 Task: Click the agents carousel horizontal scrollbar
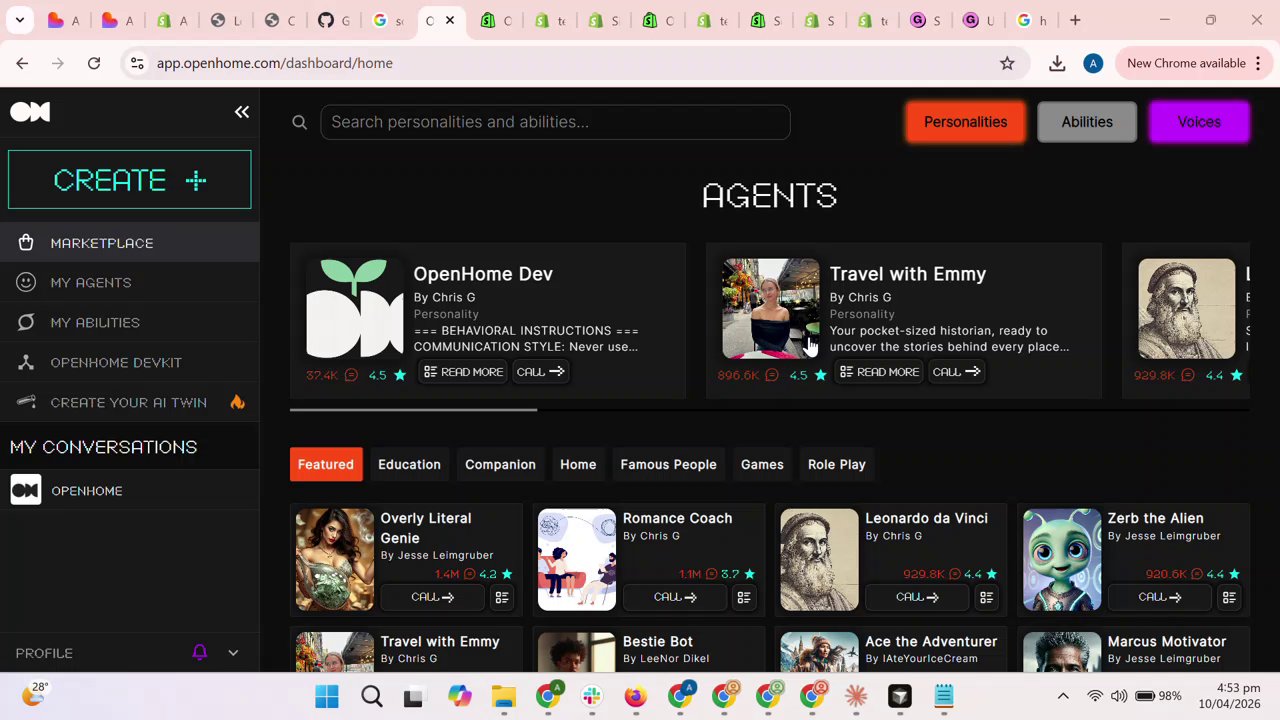point(414,409)
